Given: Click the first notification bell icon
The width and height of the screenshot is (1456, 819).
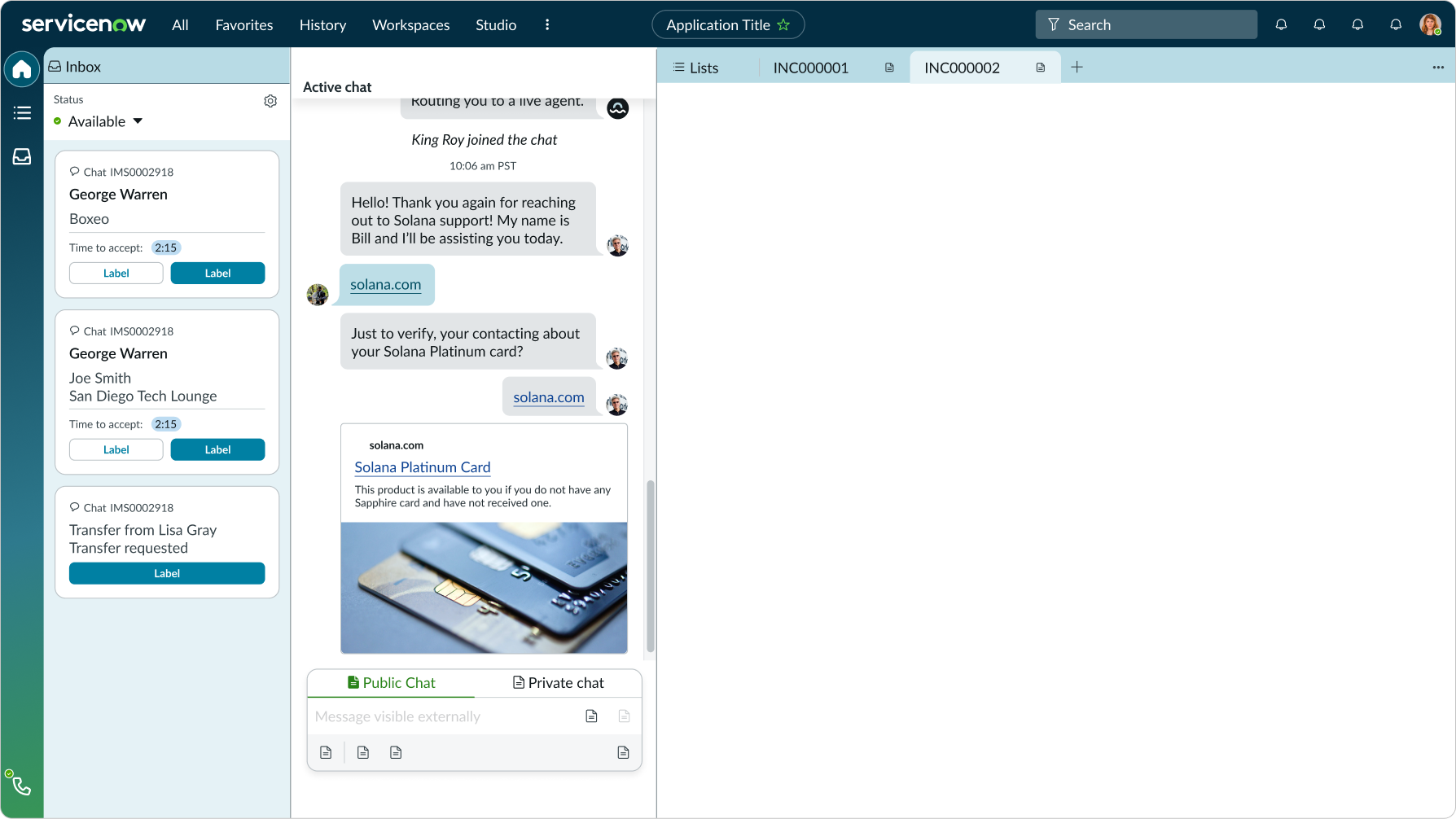Looking at the screenshot, I should click(1281, 25).
